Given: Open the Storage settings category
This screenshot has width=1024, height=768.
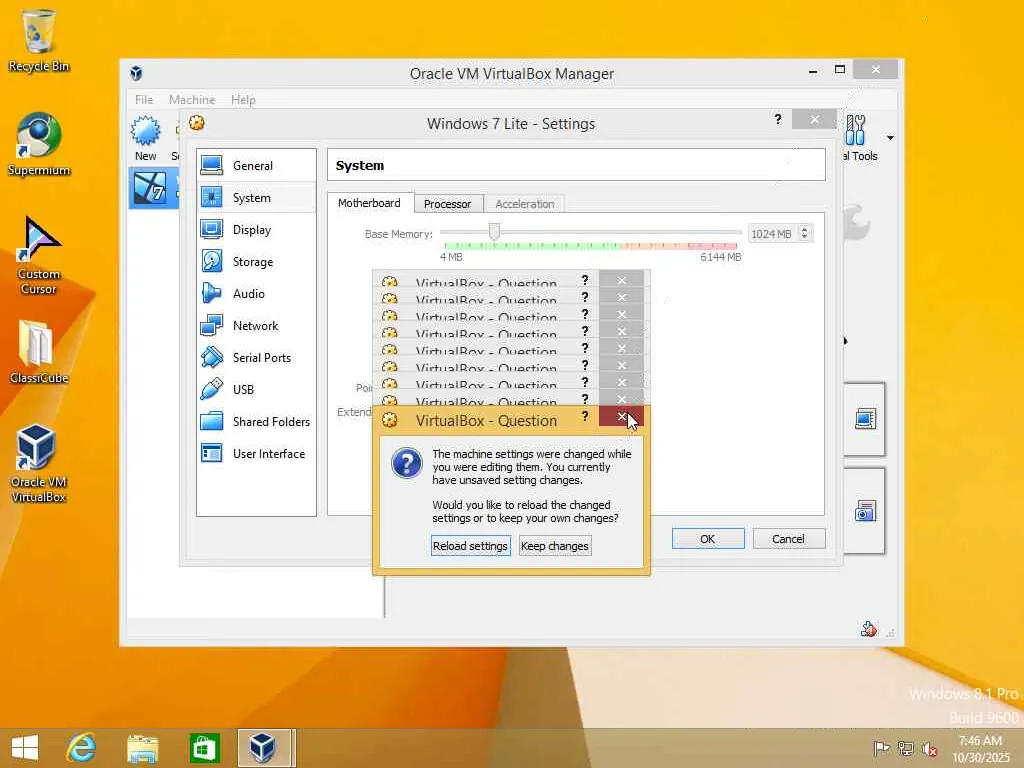Looking at the screenshot, I should pos(256,261).
